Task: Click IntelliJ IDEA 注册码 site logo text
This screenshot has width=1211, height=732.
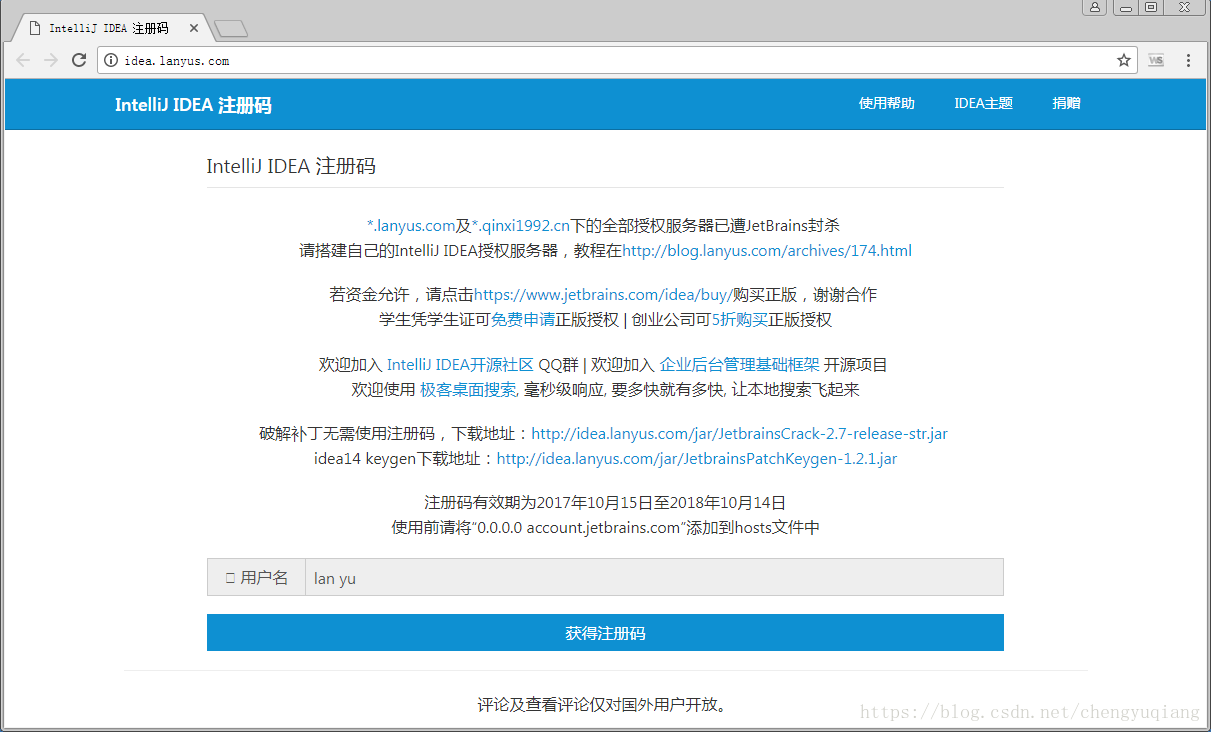Action: 193,105
